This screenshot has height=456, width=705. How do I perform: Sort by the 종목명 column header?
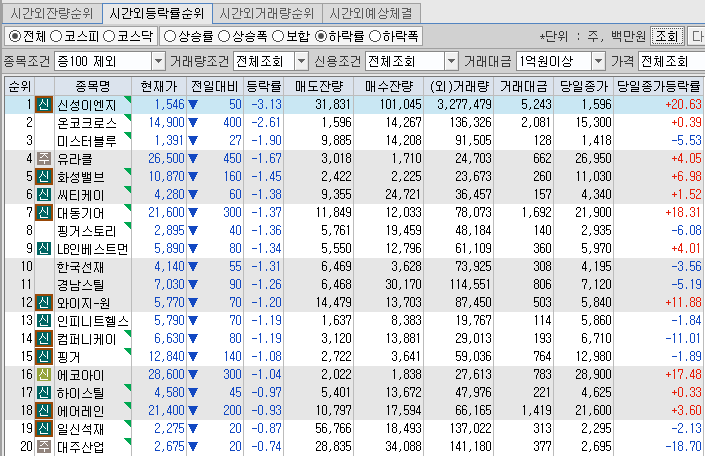93,86
